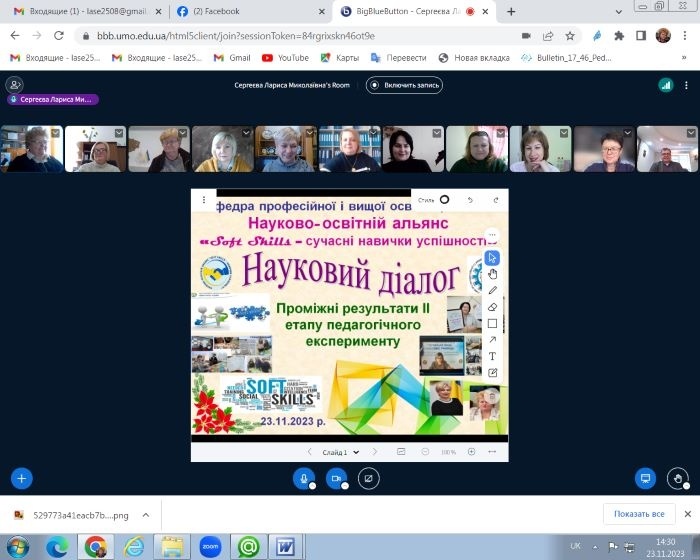Toggle the raise hand button

click(x=678, y=478)
